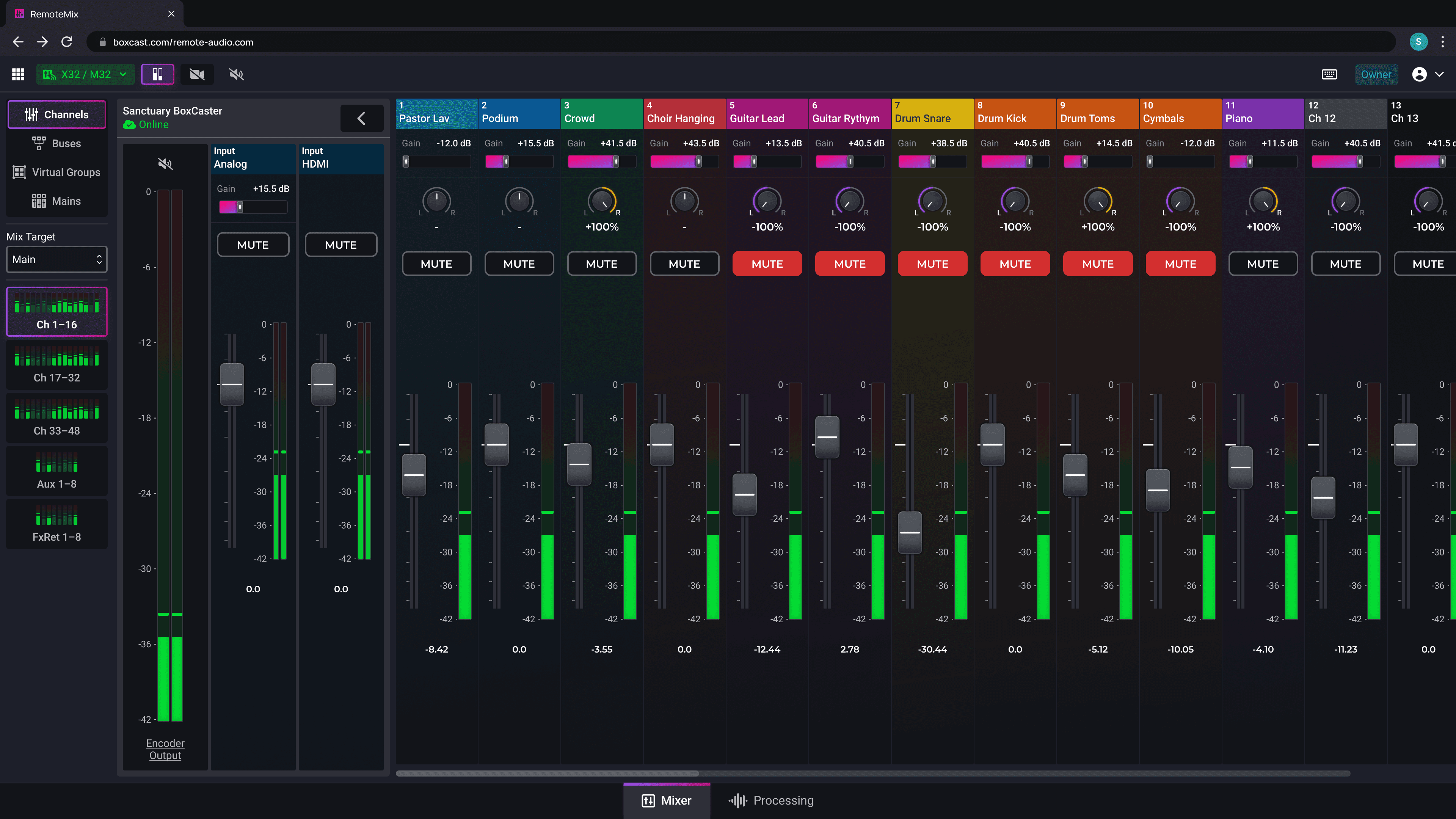Collapse the Sanctuary BoxCaster panel

pos(362,118)
